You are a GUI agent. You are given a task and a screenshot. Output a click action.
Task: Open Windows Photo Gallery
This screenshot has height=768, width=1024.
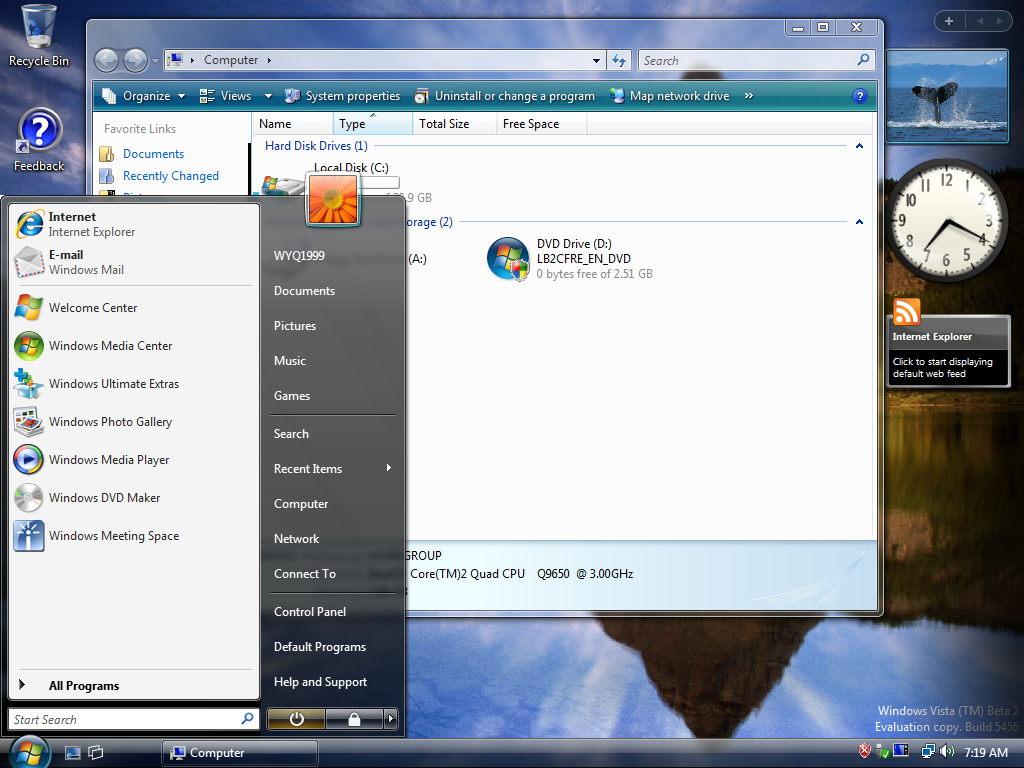tap(109, 422)
